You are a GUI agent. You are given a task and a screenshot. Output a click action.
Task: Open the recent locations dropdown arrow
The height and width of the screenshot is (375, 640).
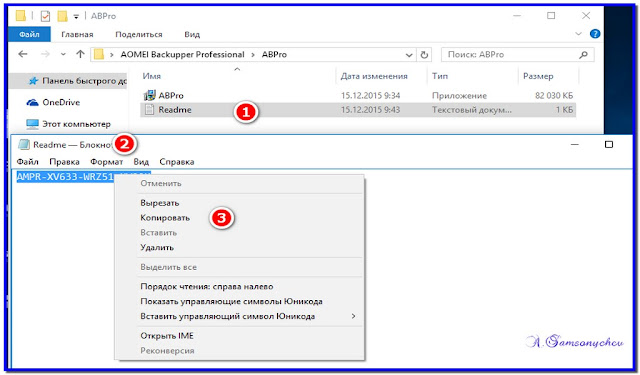tap(63, 54)
